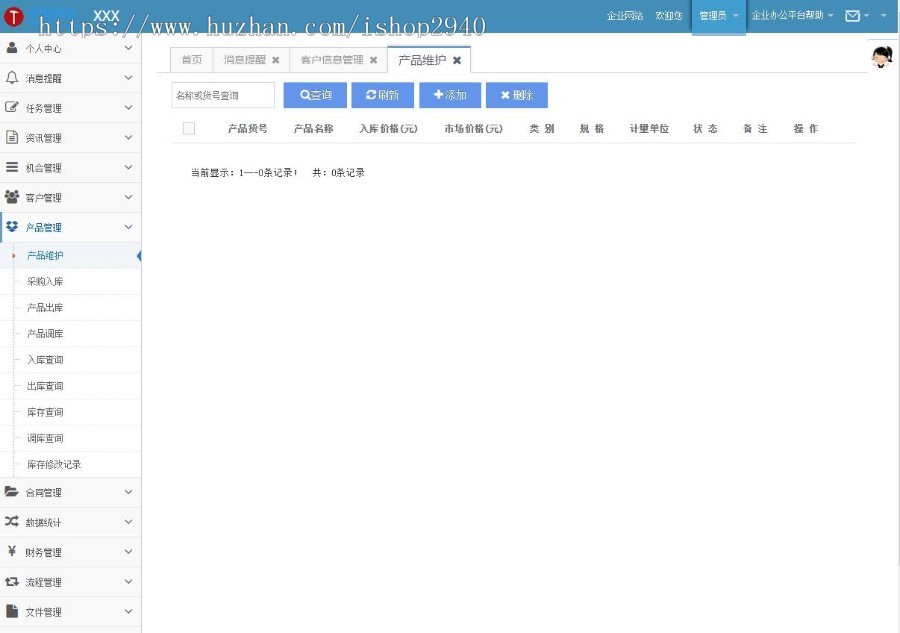This screenshot has width=900, height=633.
Task: Click the 名称或货号查询 search input field
Action: point(222,94)
